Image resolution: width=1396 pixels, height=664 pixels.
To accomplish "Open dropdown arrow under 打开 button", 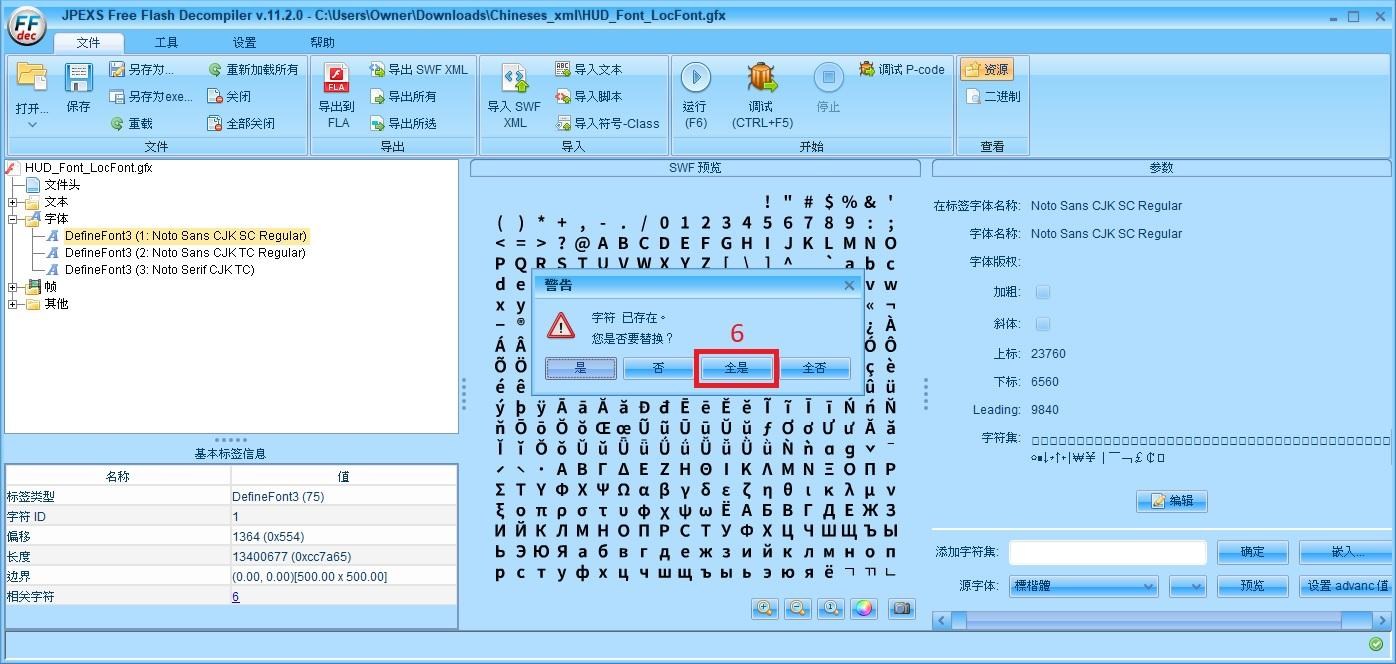I will coord(32,125).
